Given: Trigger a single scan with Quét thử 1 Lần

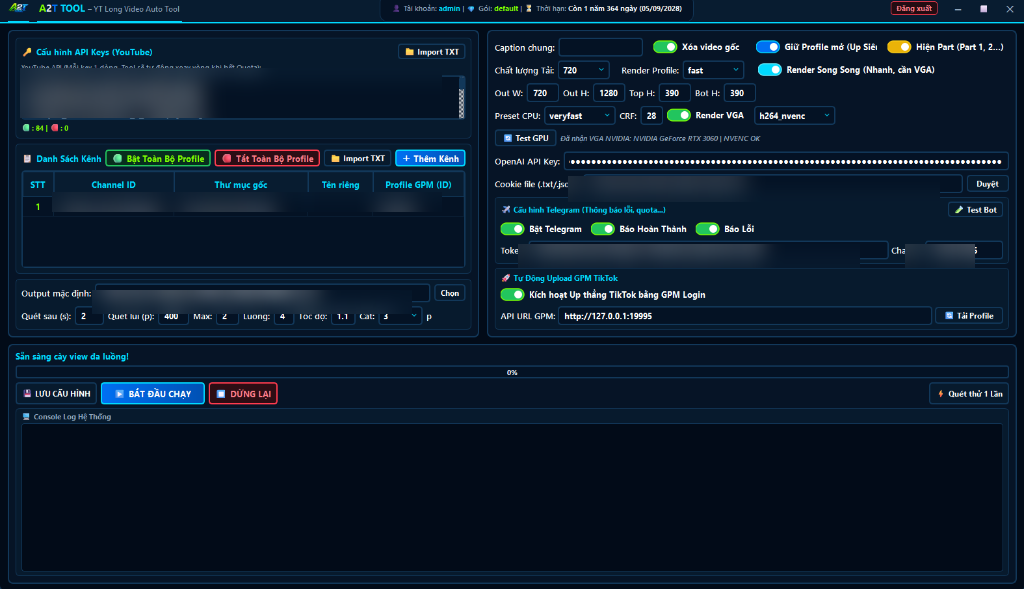Looking at the screenshot, I should coord(969,394).
